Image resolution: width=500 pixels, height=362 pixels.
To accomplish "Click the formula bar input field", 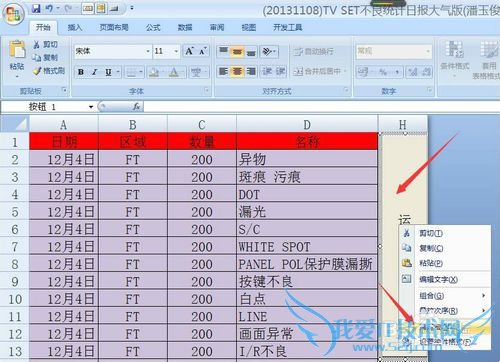I will pos(322,107).
